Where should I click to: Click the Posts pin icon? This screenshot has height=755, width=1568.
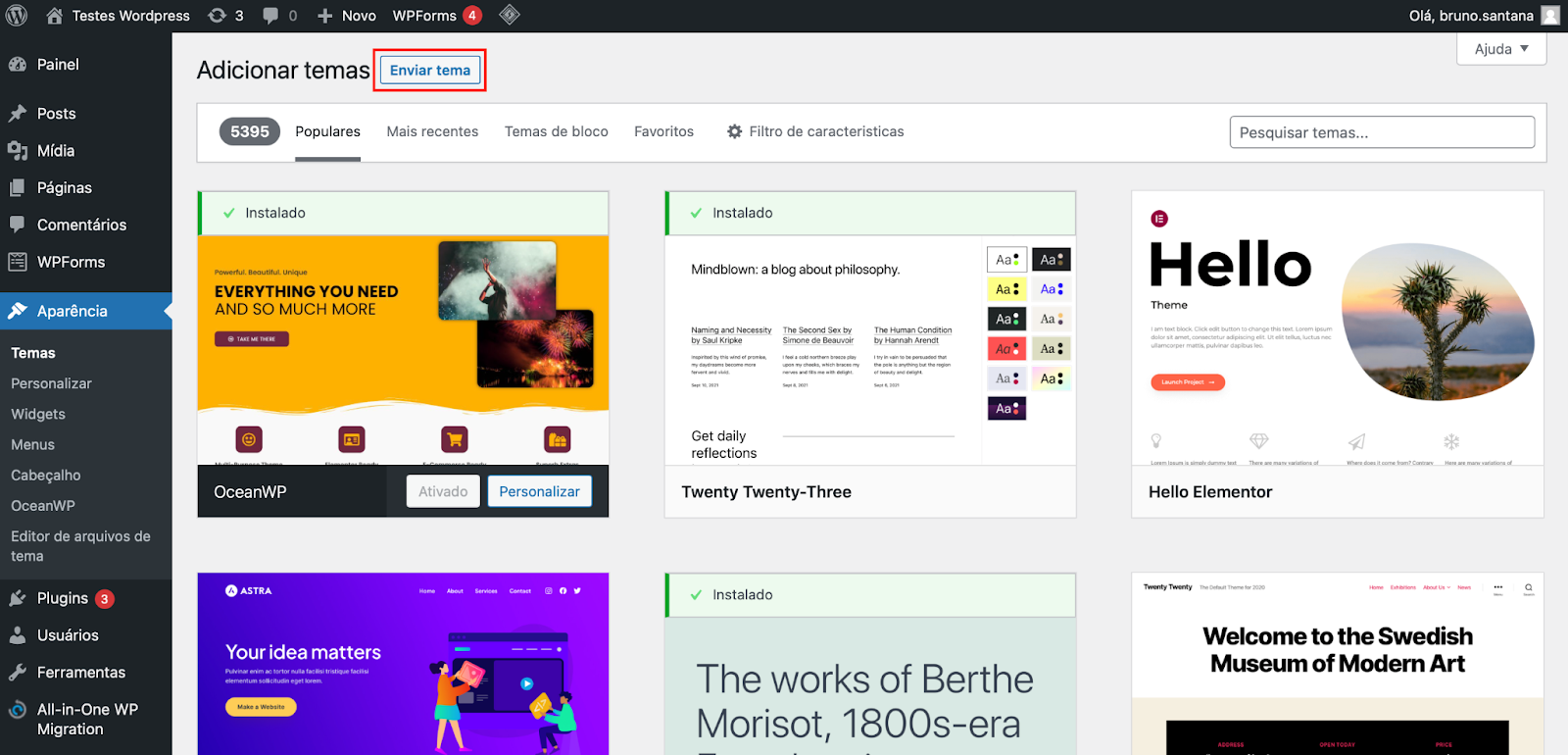point(18,114)
